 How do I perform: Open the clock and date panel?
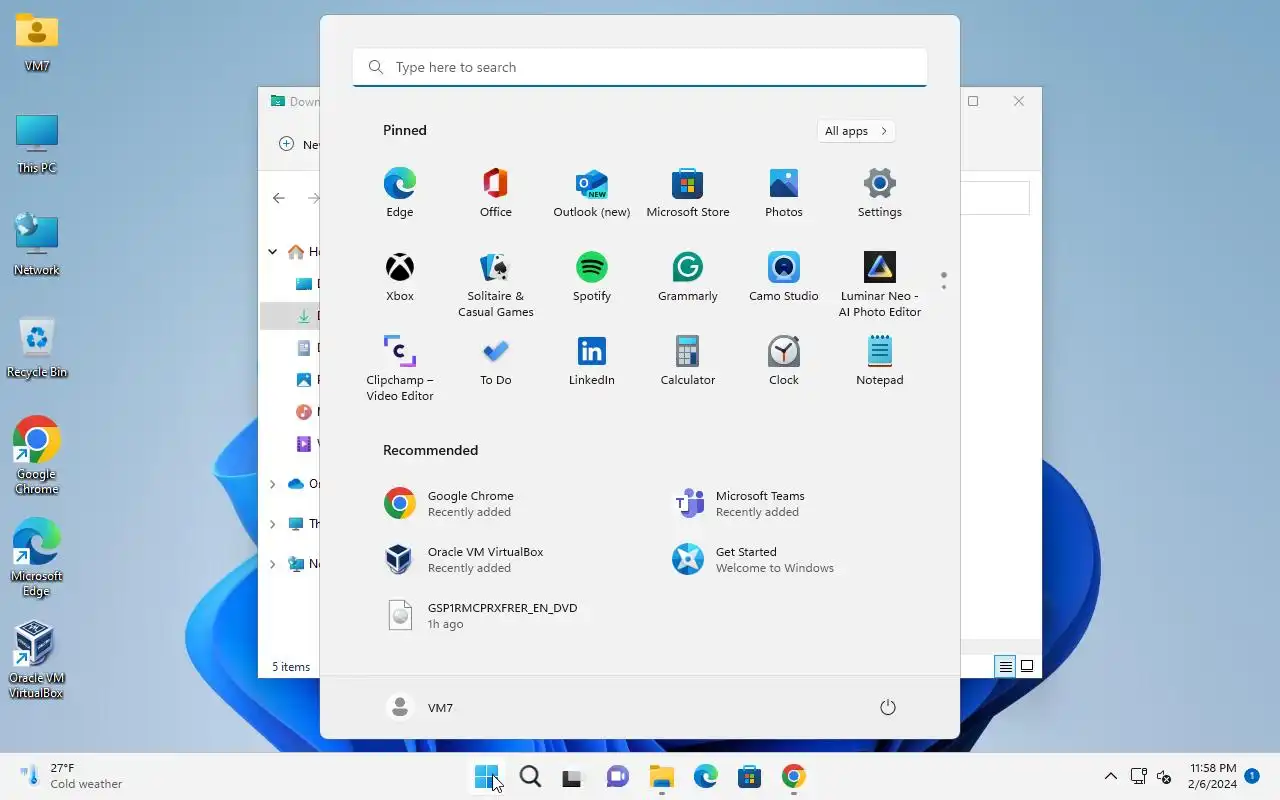[1212, 776]
